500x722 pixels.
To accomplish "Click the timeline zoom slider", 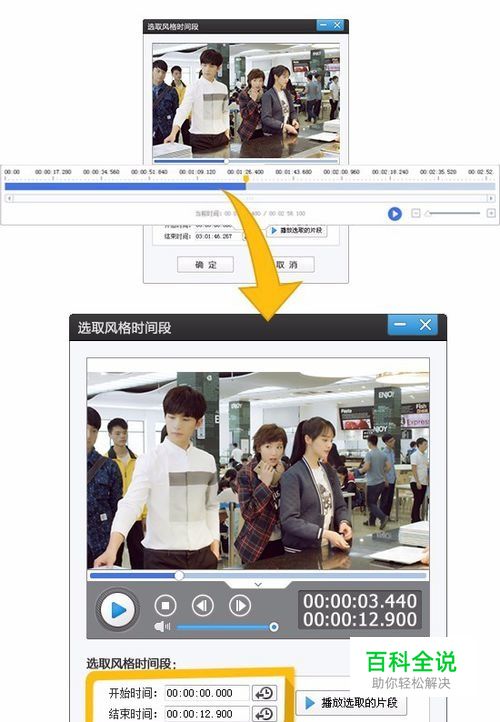I will click(x=453, y=213).
